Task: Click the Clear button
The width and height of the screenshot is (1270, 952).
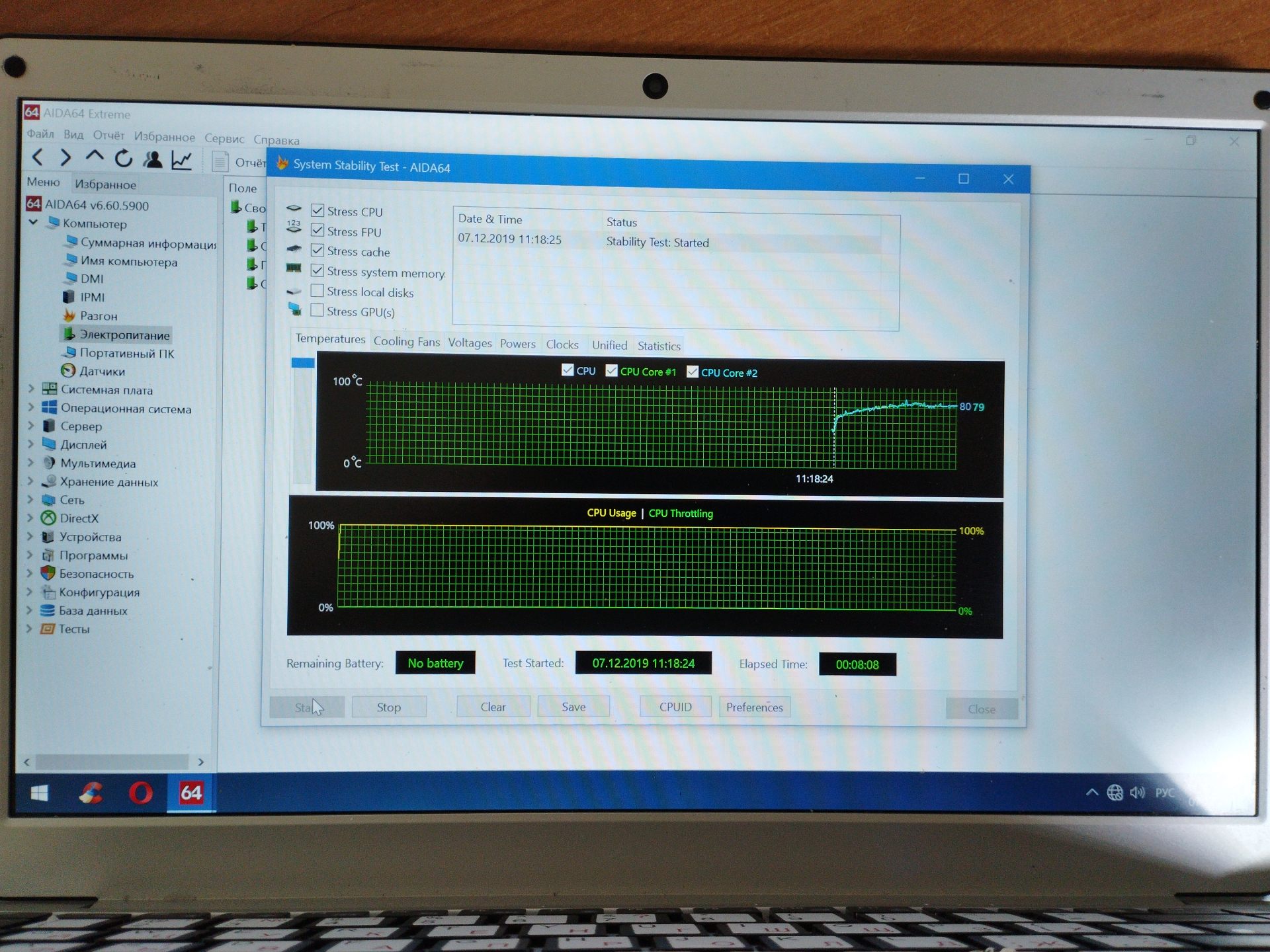Action: click(493, 707)
